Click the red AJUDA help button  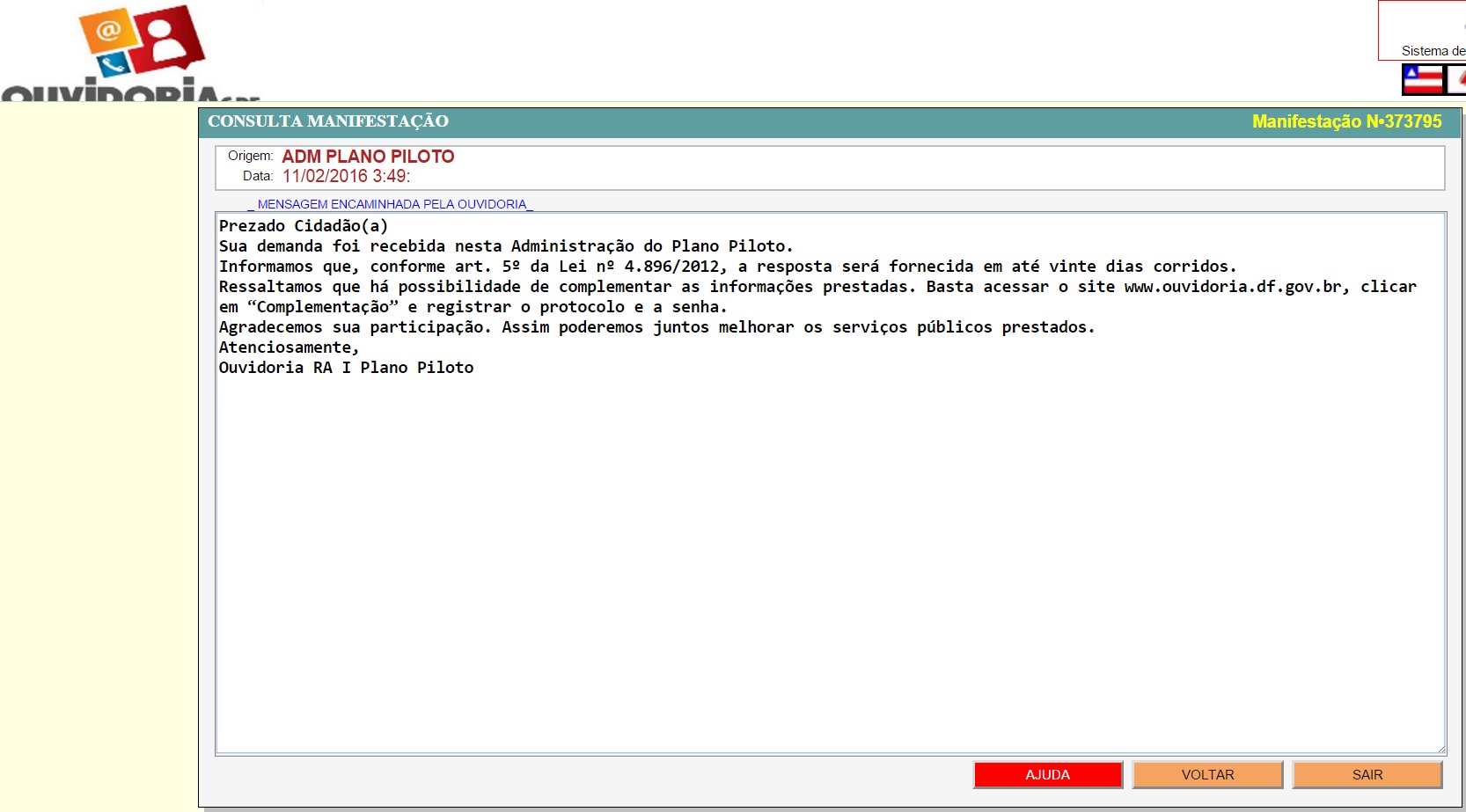point(1047,774)
